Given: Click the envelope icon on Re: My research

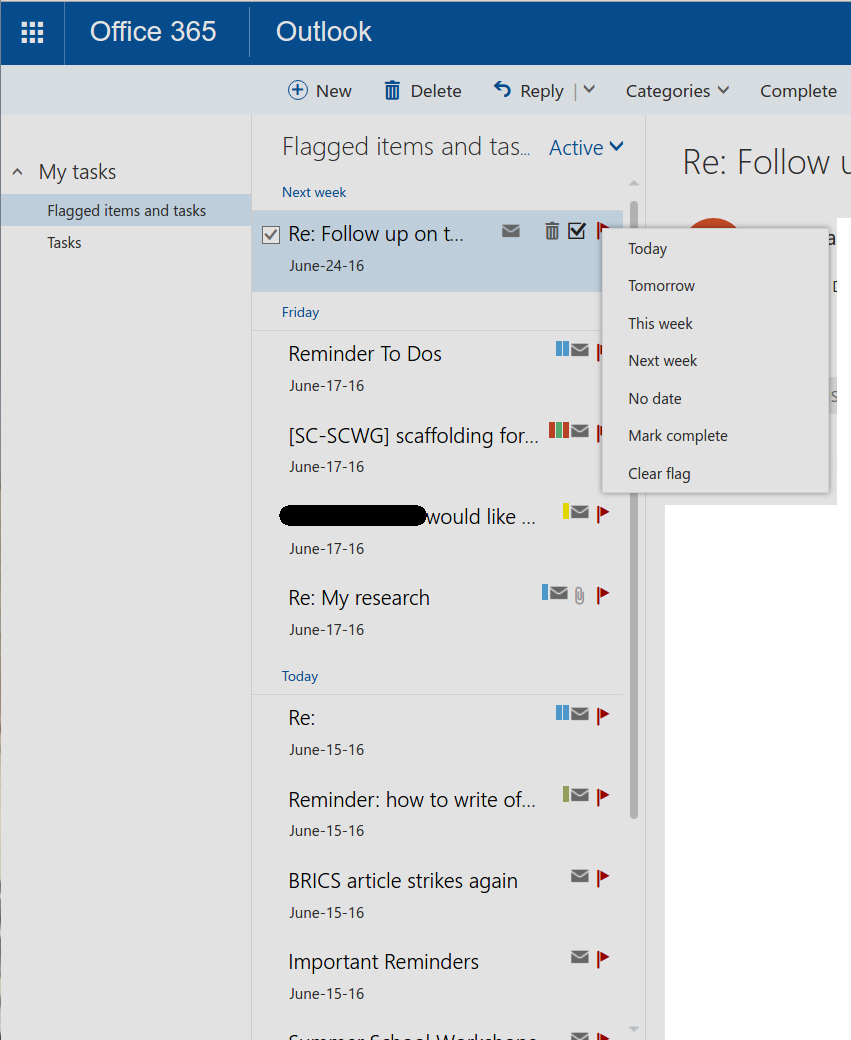Looking at the screenshot, I should point(558,592).
